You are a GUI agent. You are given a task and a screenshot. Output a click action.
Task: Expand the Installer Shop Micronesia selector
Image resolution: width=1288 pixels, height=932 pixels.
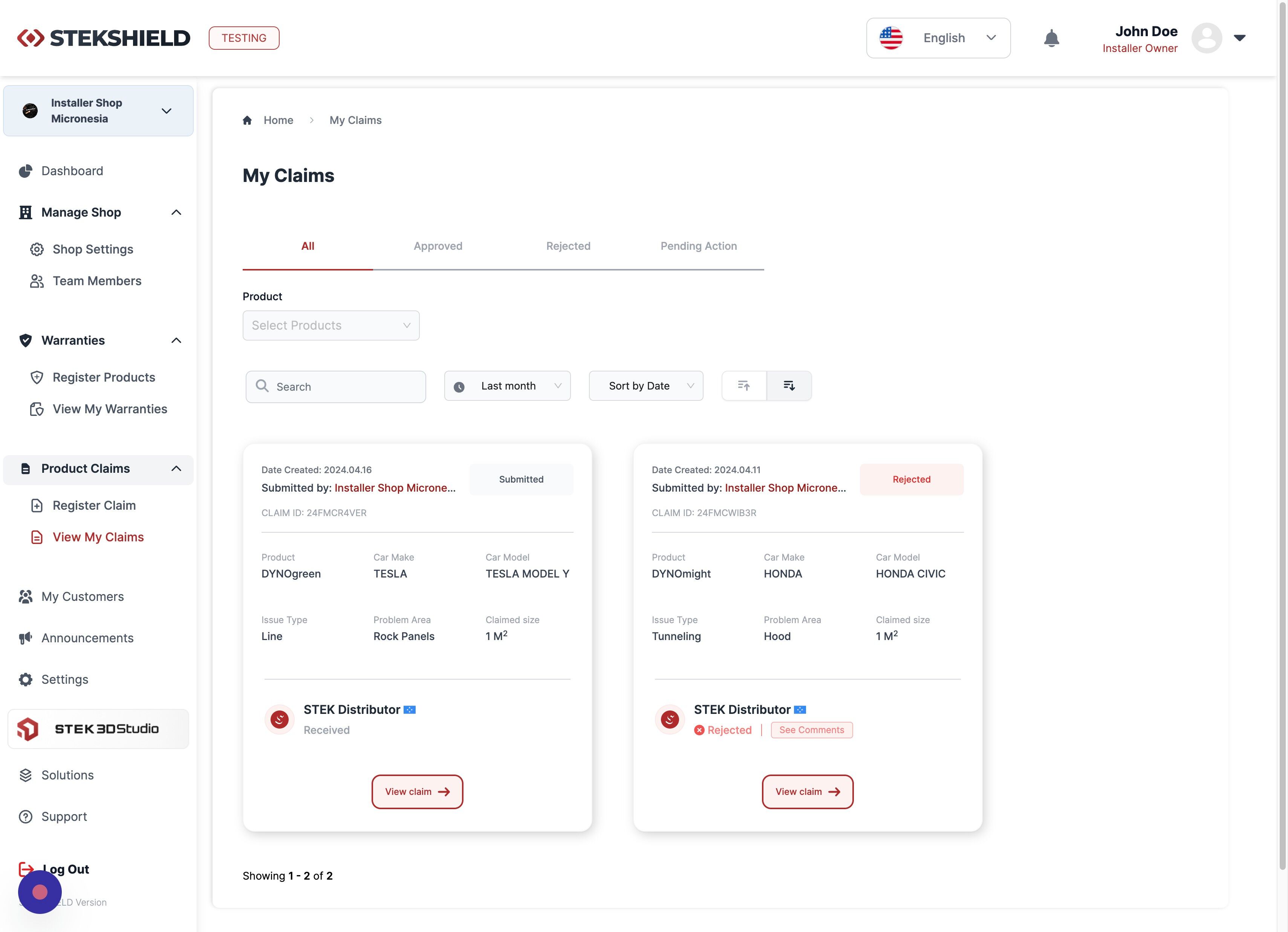(98, 111)
